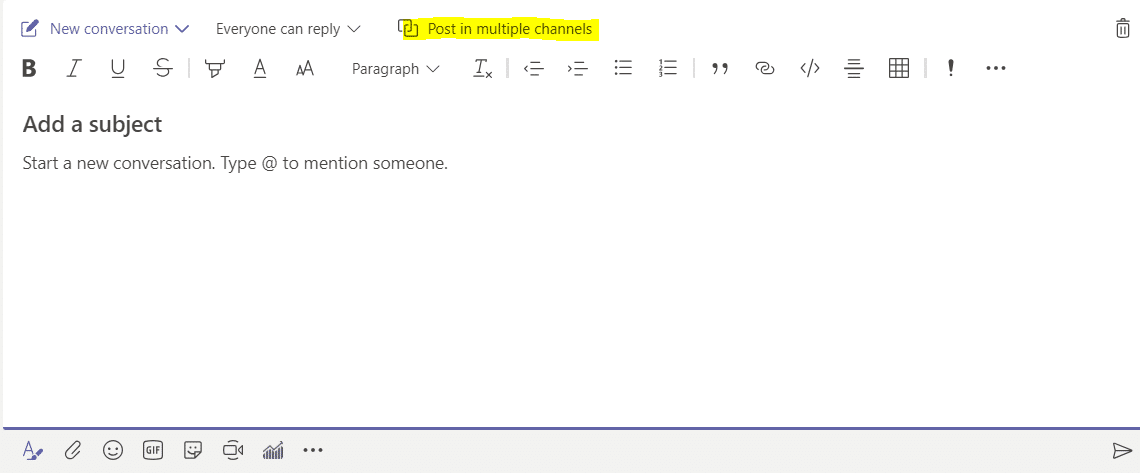Open the Paragraph style dropdown
Screen dimensions: 1140x473
point(396,69)
